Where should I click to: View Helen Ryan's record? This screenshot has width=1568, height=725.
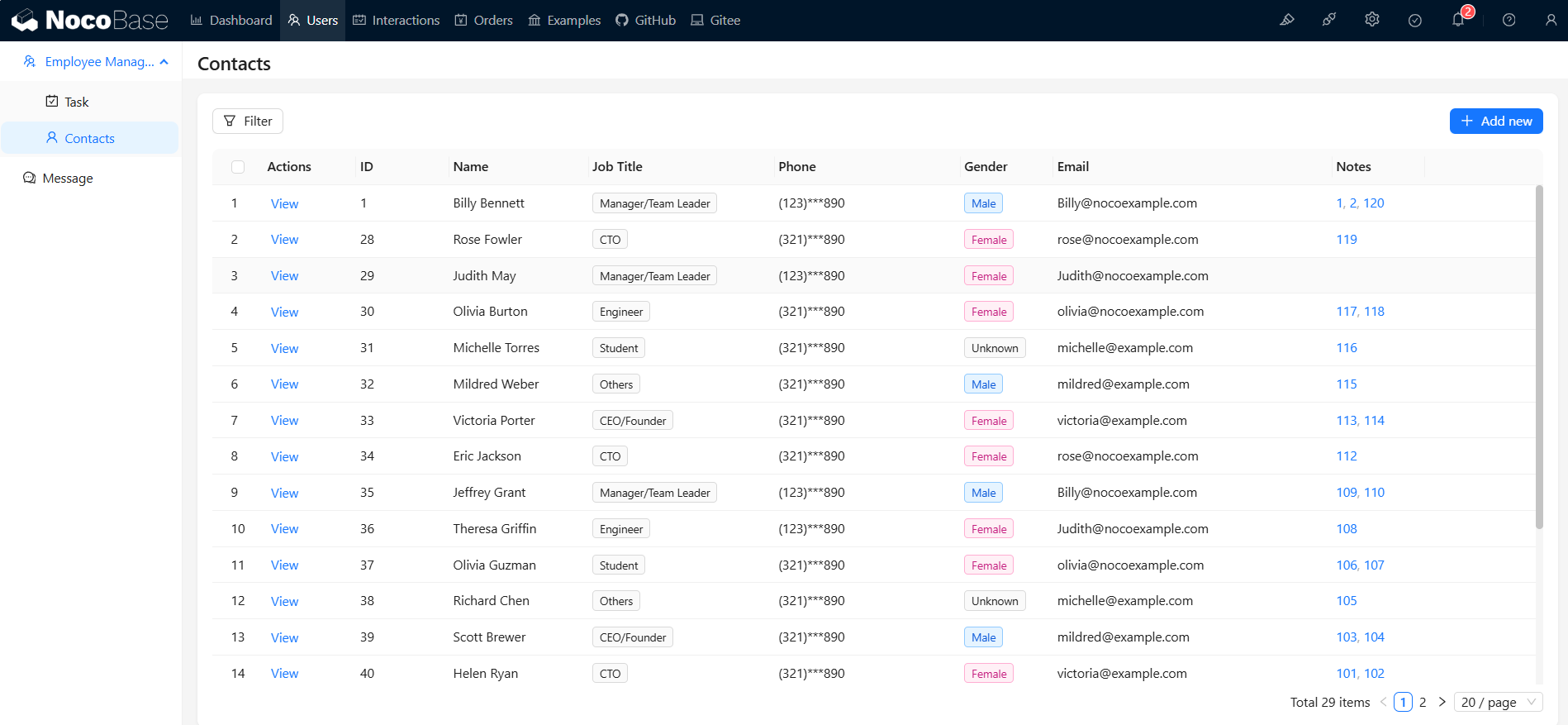[x=284, y=674]
